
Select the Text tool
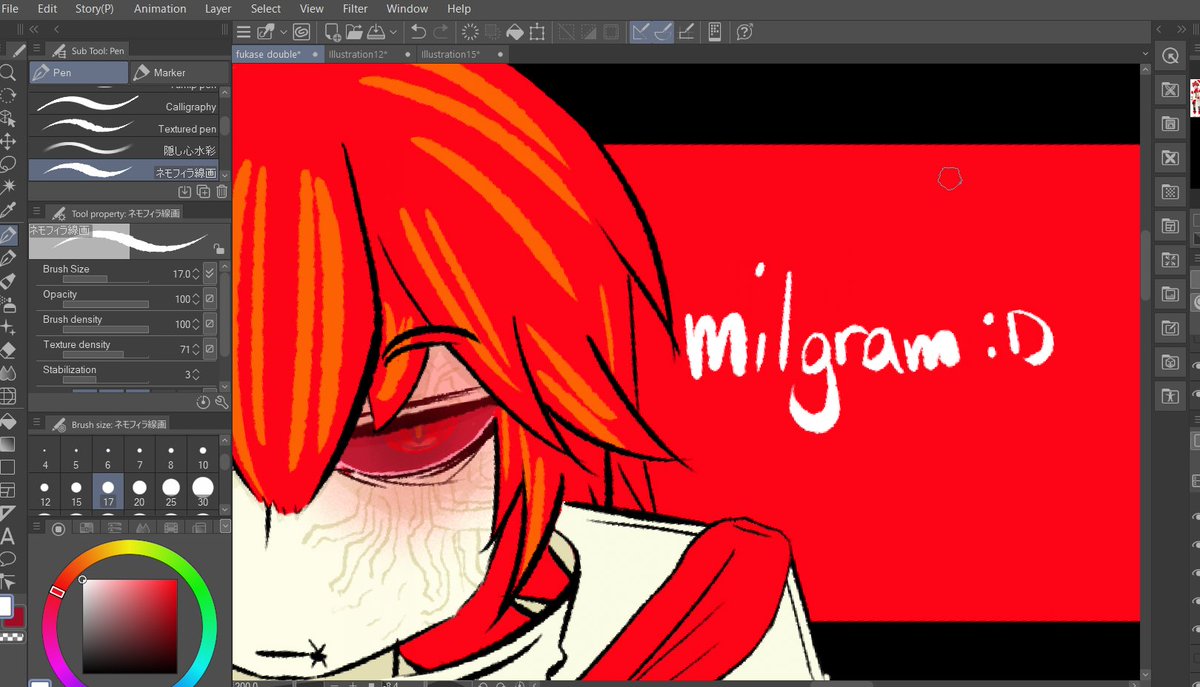[8, 537]
